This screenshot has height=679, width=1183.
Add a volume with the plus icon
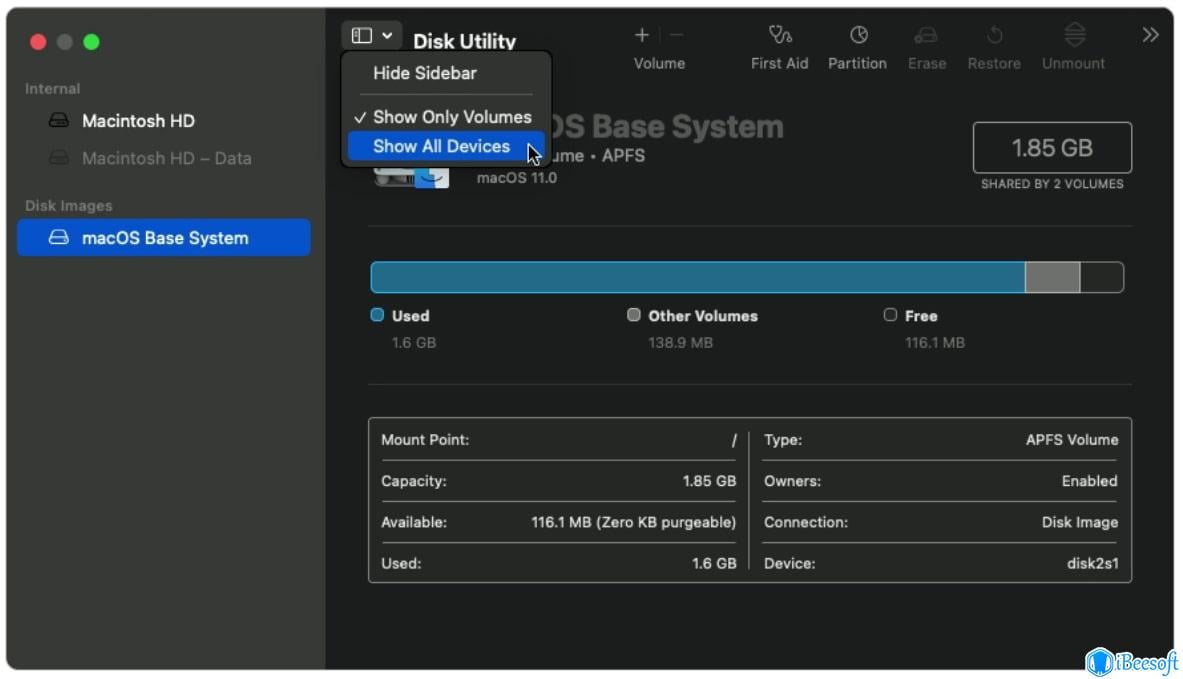641,35
